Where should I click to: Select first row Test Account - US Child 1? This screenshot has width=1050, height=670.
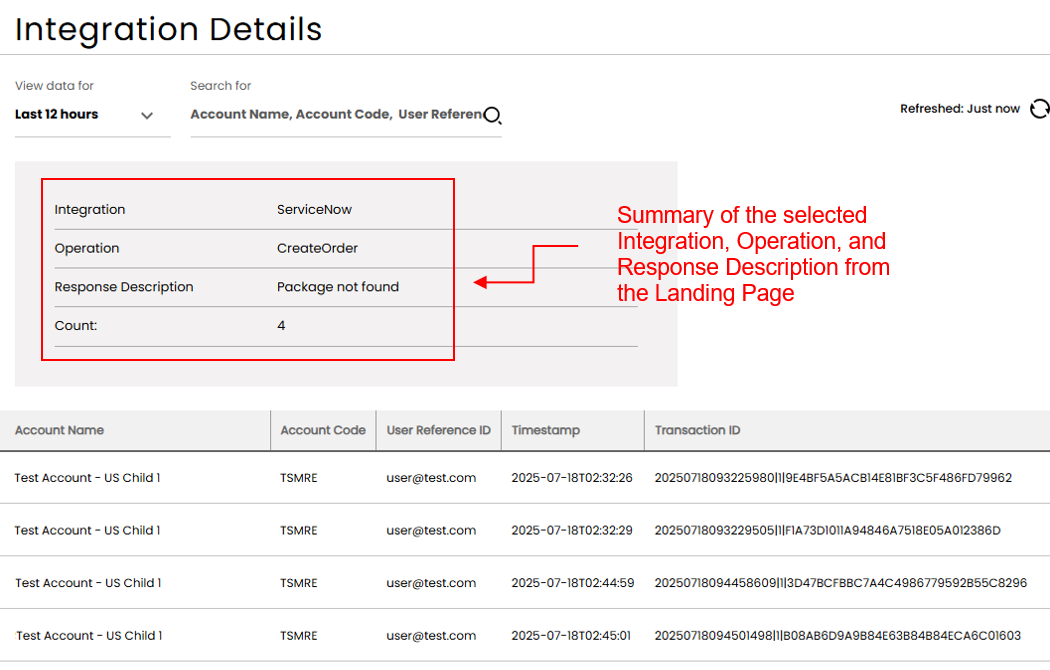(x=87, y=478)
